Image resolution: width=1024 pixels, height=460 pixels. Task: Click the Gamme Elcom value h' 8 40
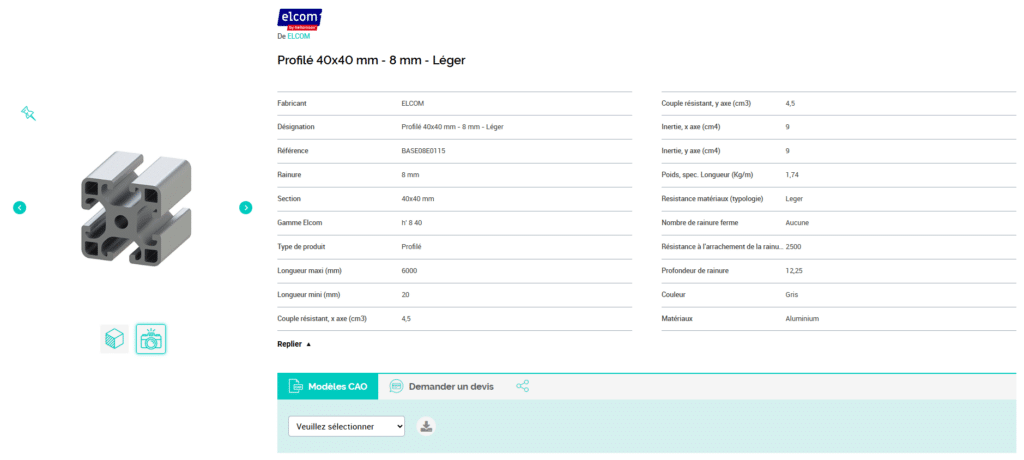(413, 223)
